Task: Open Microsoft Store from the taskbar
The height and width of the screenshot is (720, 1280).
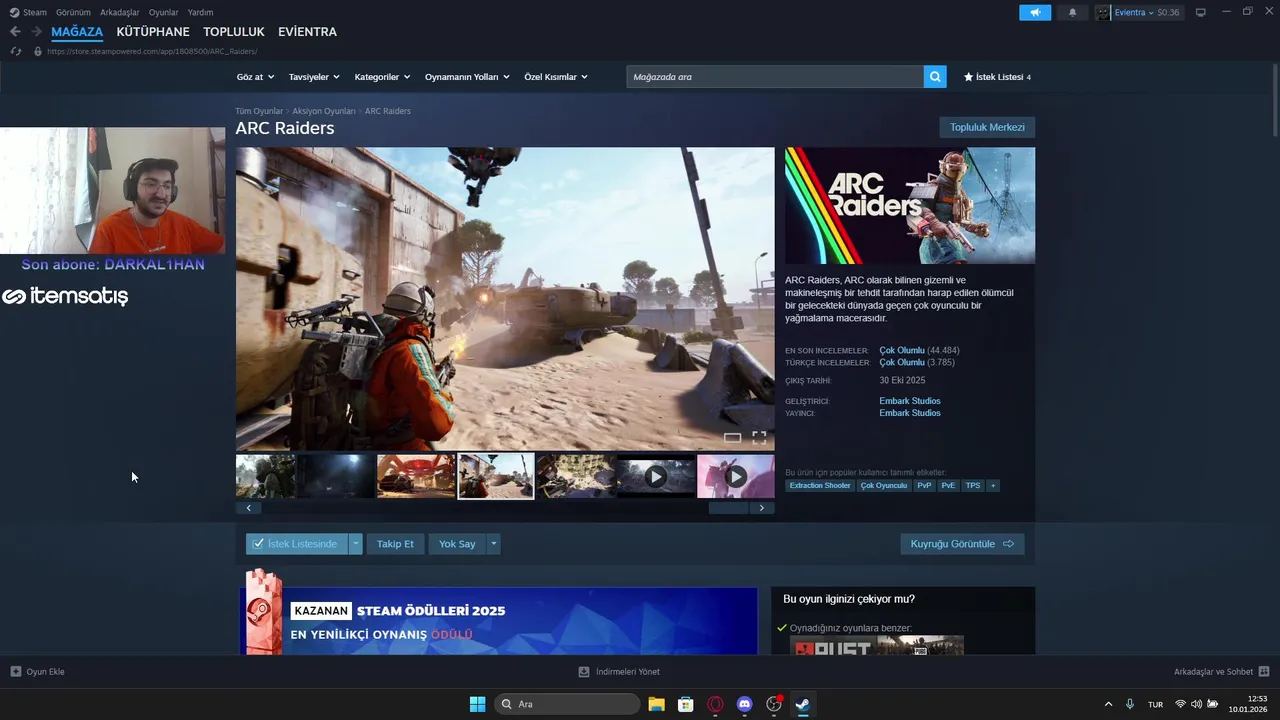Action: point(685,704)
